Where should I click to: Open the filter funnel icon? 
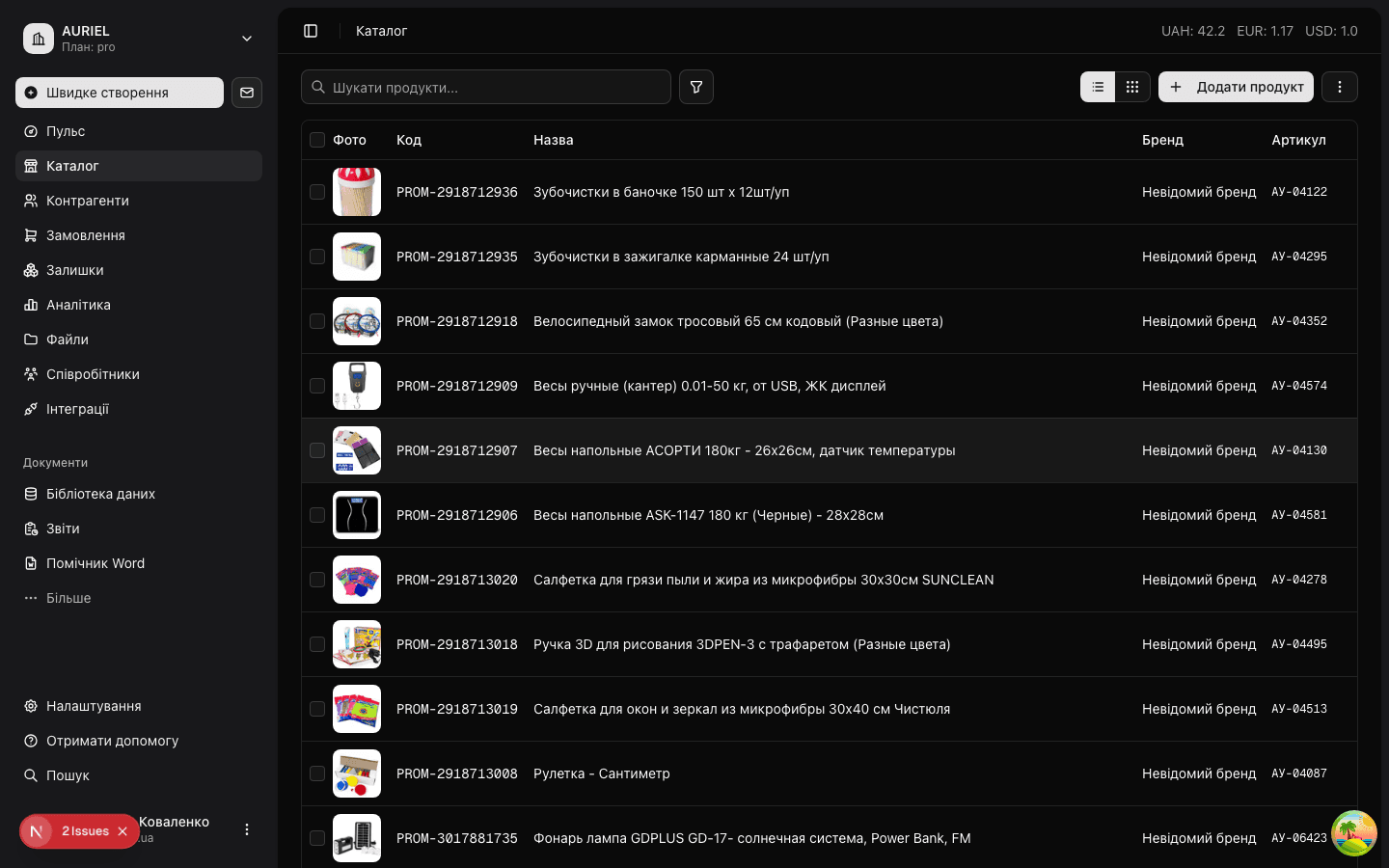pos(696,87)
